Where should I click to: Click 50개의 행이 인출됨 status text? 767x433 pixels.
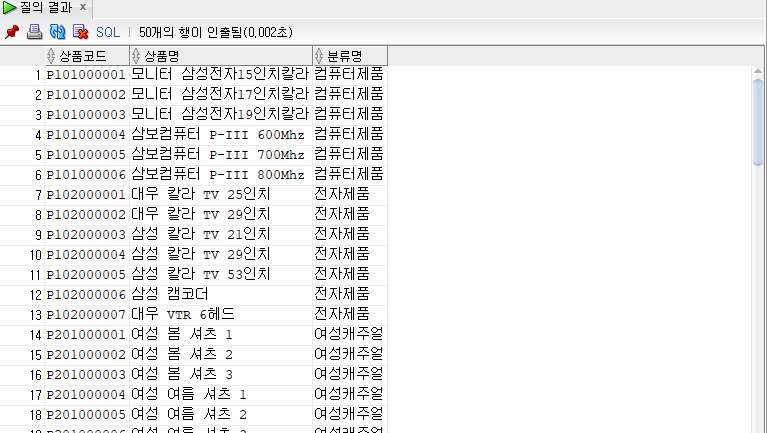tap(216, 32)
